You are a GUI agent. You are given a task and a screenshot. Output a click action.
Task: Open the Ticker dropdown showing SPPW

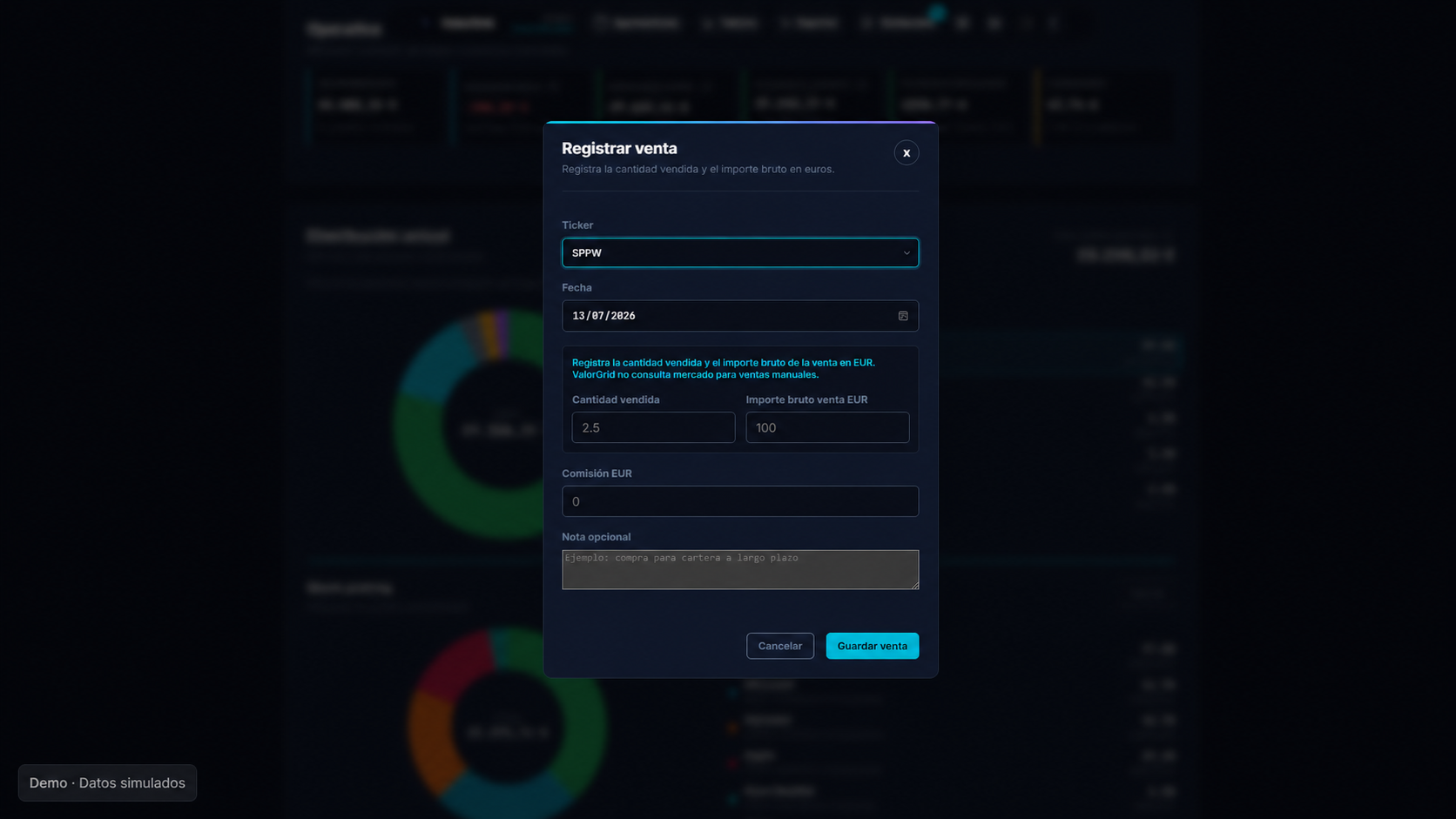pyautogui.click(x=740, y=252)
